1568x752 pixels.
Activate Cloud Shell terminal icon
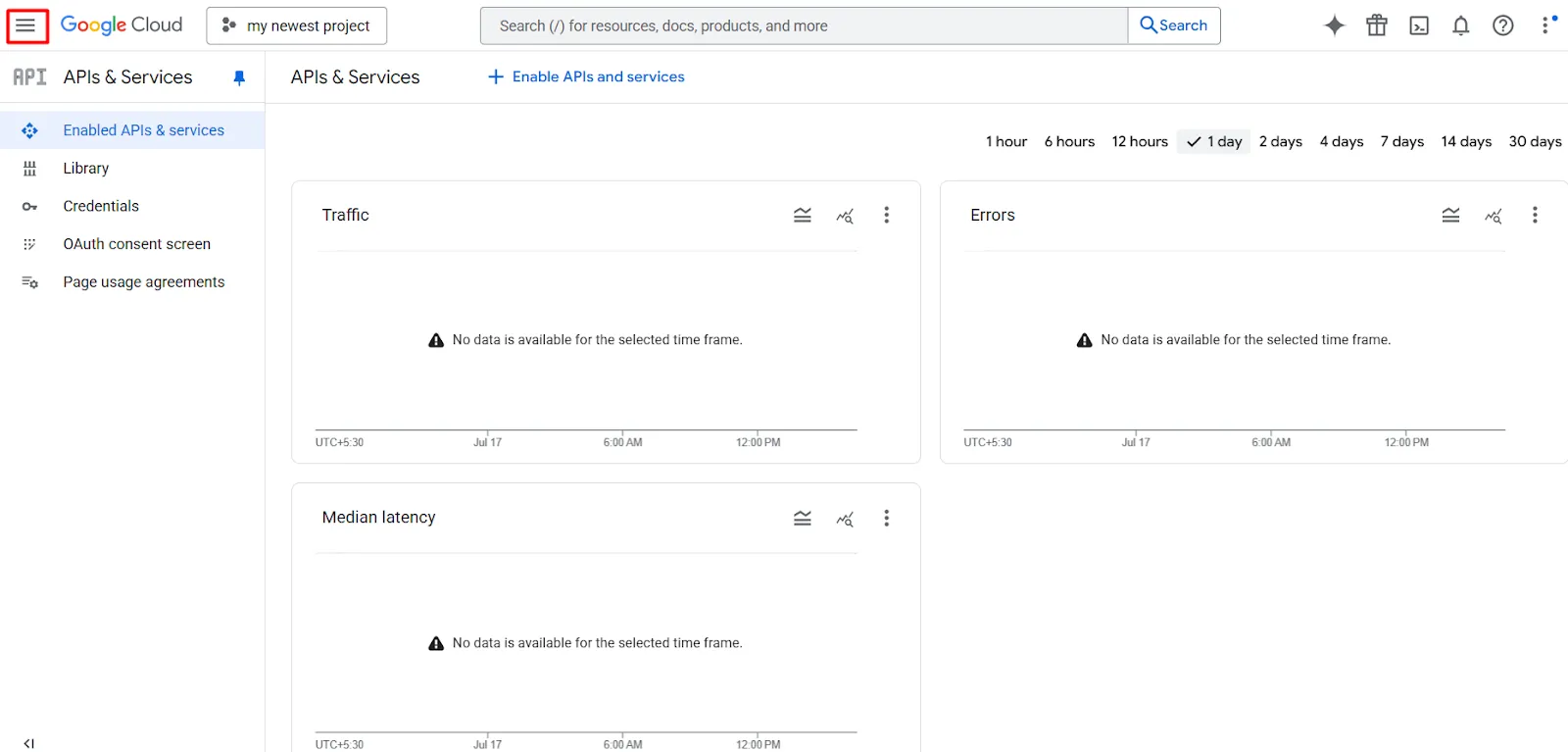tap(1419, 25)
